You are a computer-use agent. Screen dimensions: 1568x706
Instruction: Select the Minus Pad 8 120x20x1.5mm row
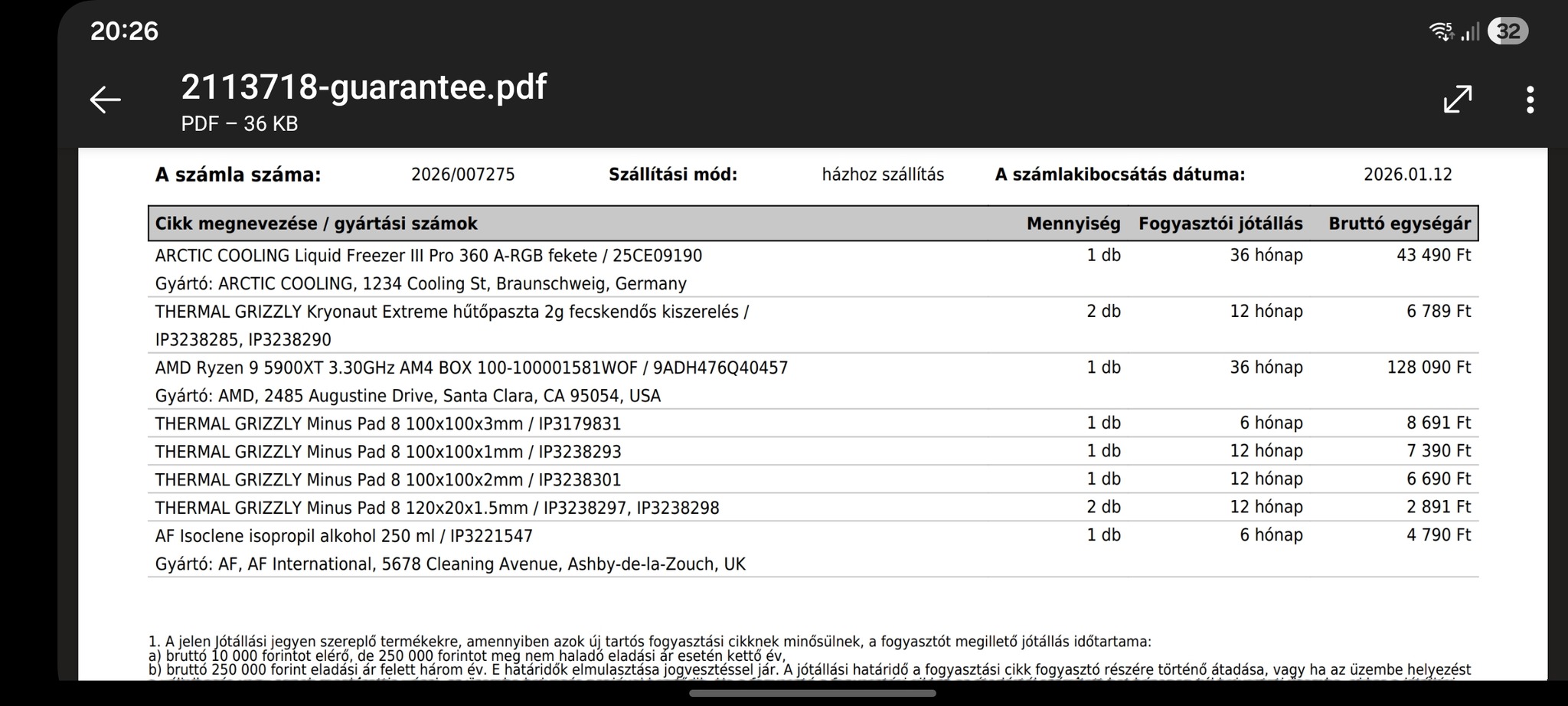pyautogui.click(x=813, y=508)
